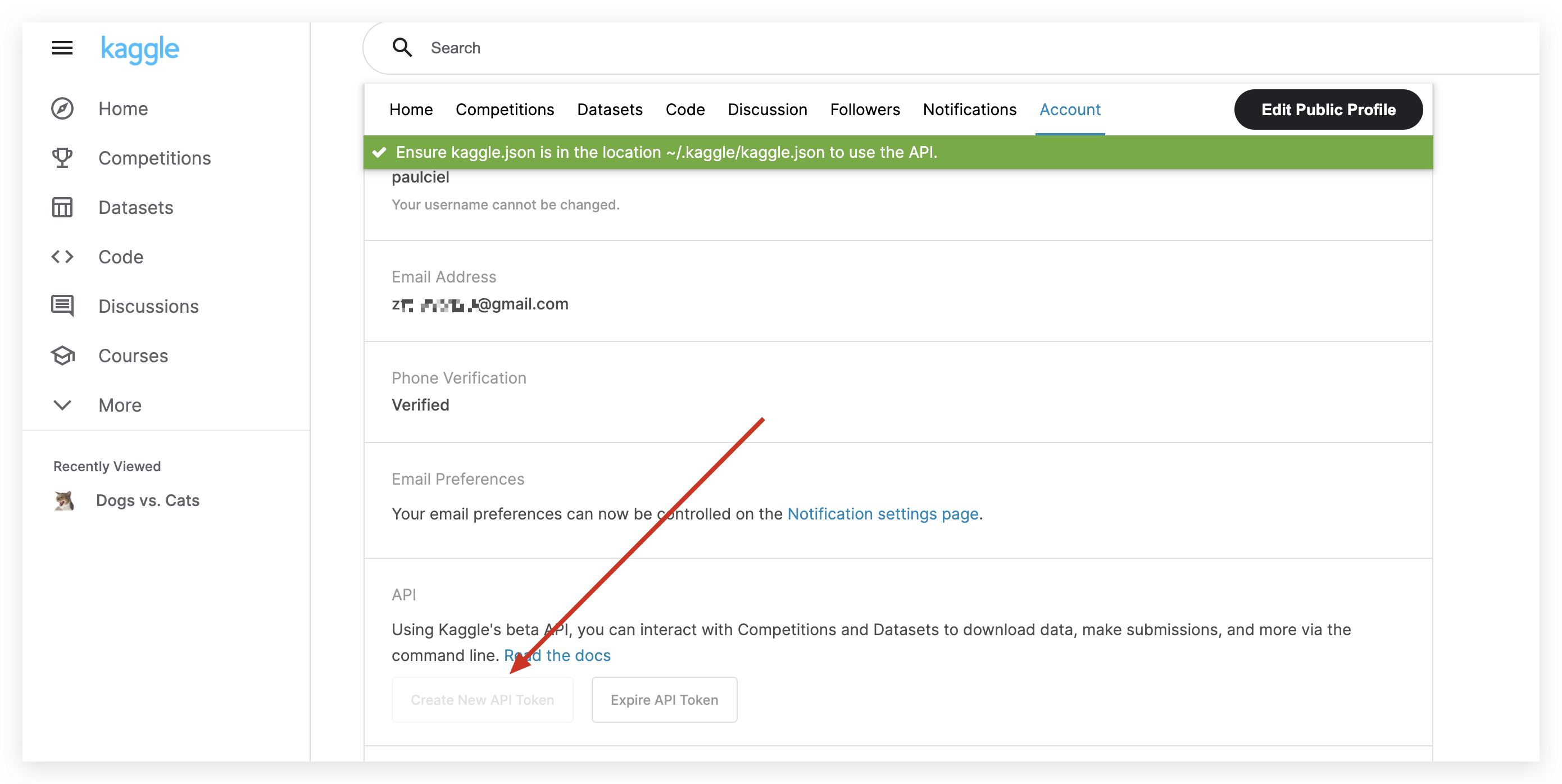Click the Datasets table icon
Image resolution: width=1562 pixels, height=784 pixels.
click(x=62, y=207)
